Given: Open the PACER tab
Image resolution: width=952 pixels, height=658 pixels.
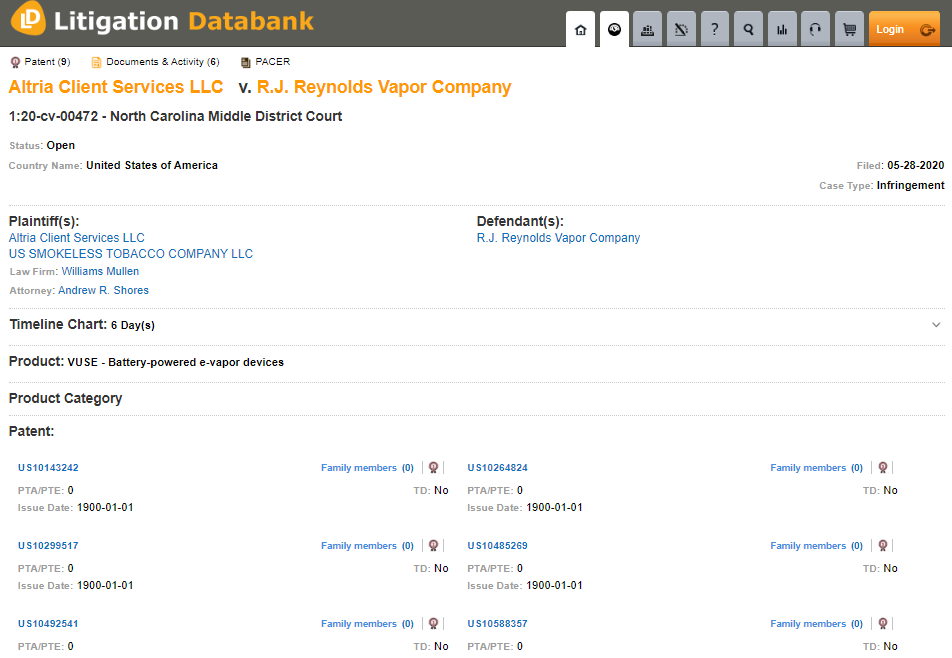Looking at the screenshot, I should [265, 62].
